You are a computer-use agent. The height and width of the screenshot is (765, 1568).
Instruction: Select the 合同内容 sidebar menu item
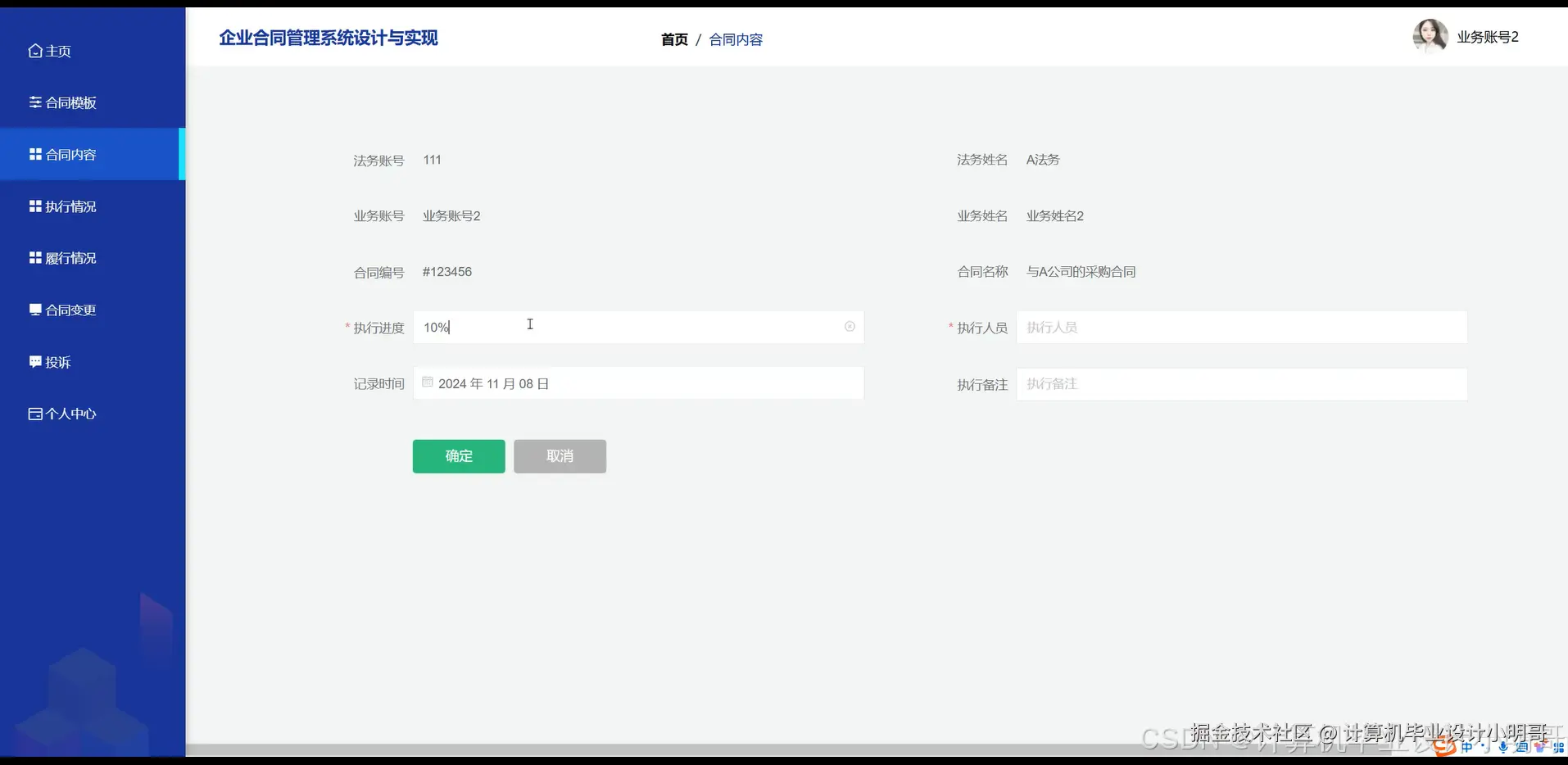(x=70, y=154)
